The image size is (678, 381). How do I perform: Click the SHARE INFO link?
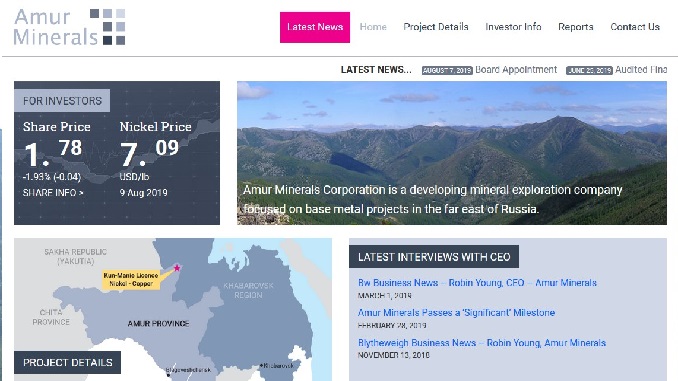[x=53, y=193]
